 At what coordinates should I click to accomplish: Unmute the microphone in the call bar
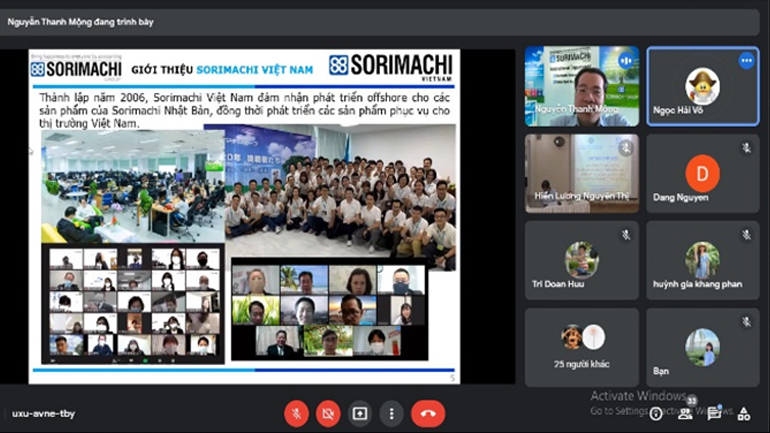(x=296, y=413)
